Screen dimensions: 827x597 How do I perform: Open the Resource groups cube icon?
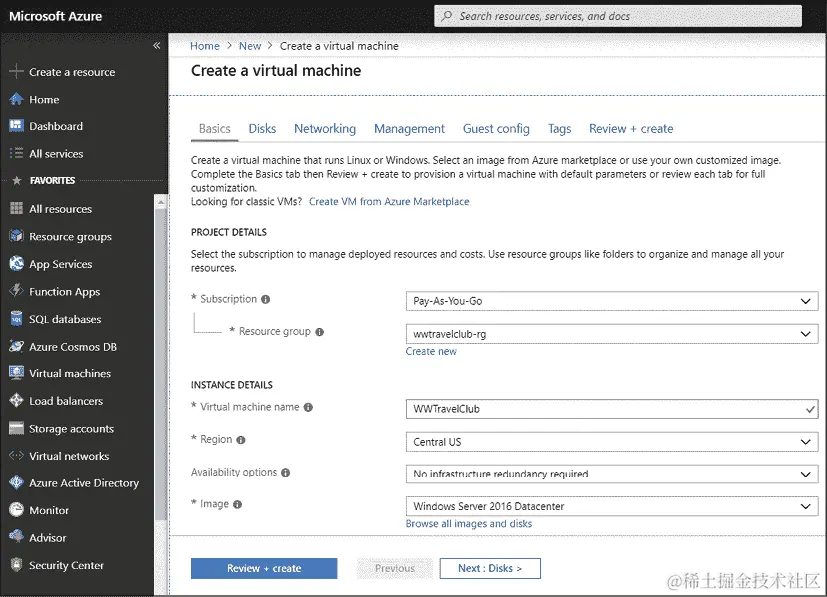tap(16, 236)
